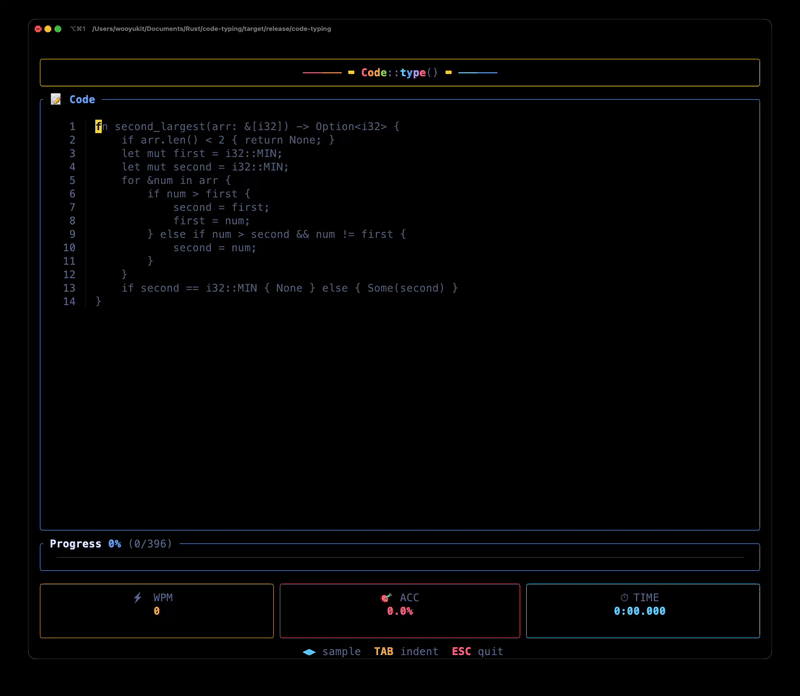Click the yellow dash right of Code::type()

[449, 73]
